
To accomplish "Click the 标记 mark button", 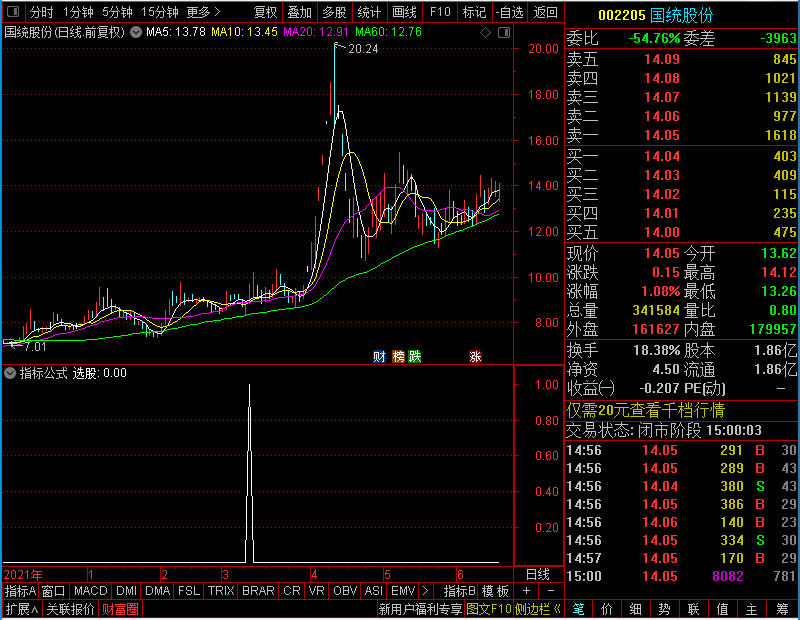I will point(474,12).
